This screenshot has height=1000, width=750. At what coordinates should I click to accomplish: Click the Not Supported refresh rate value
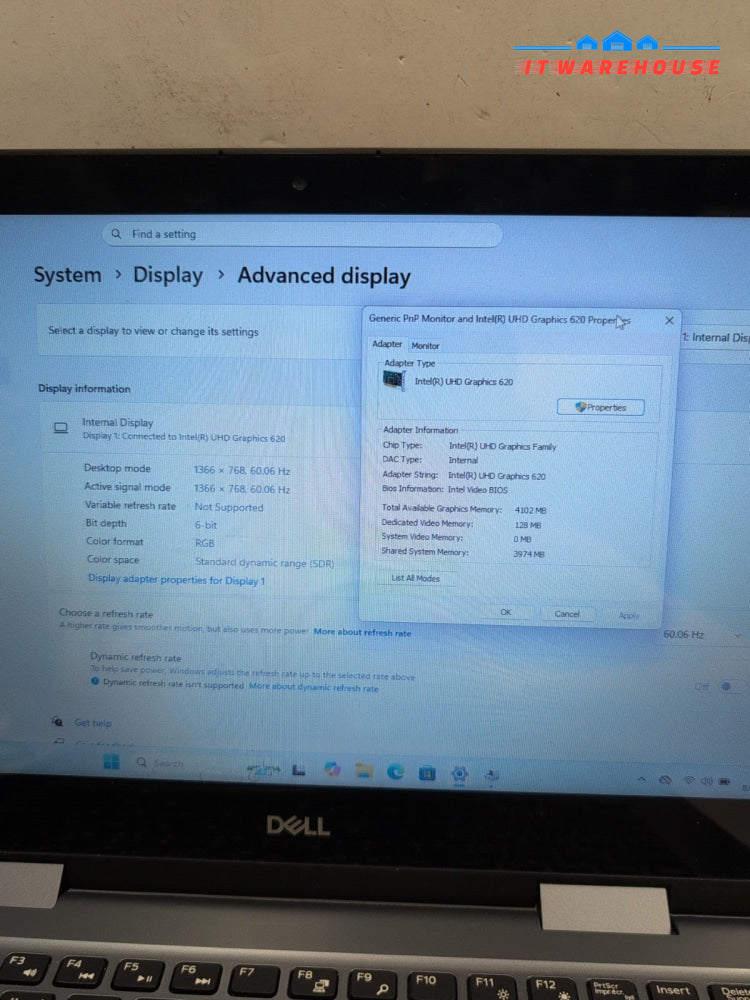click(229, 507)
